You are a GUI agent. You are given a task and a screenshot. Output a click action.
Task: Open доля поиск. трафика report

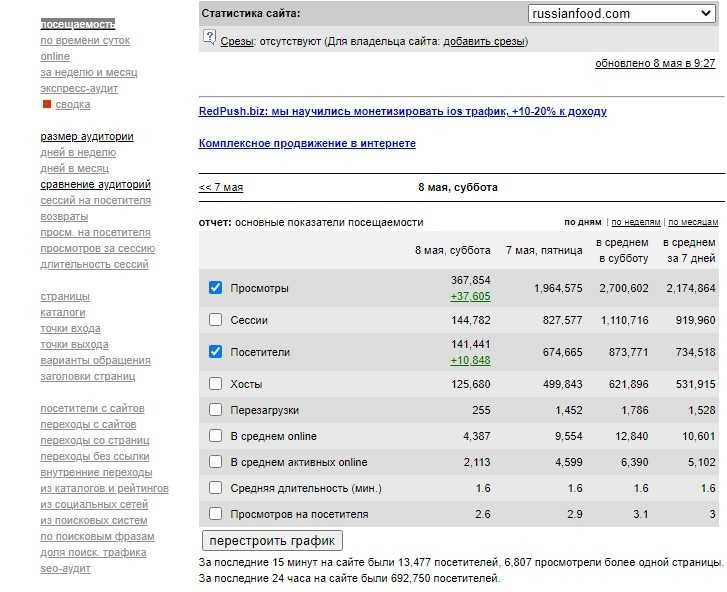click(x=93, y=552)
